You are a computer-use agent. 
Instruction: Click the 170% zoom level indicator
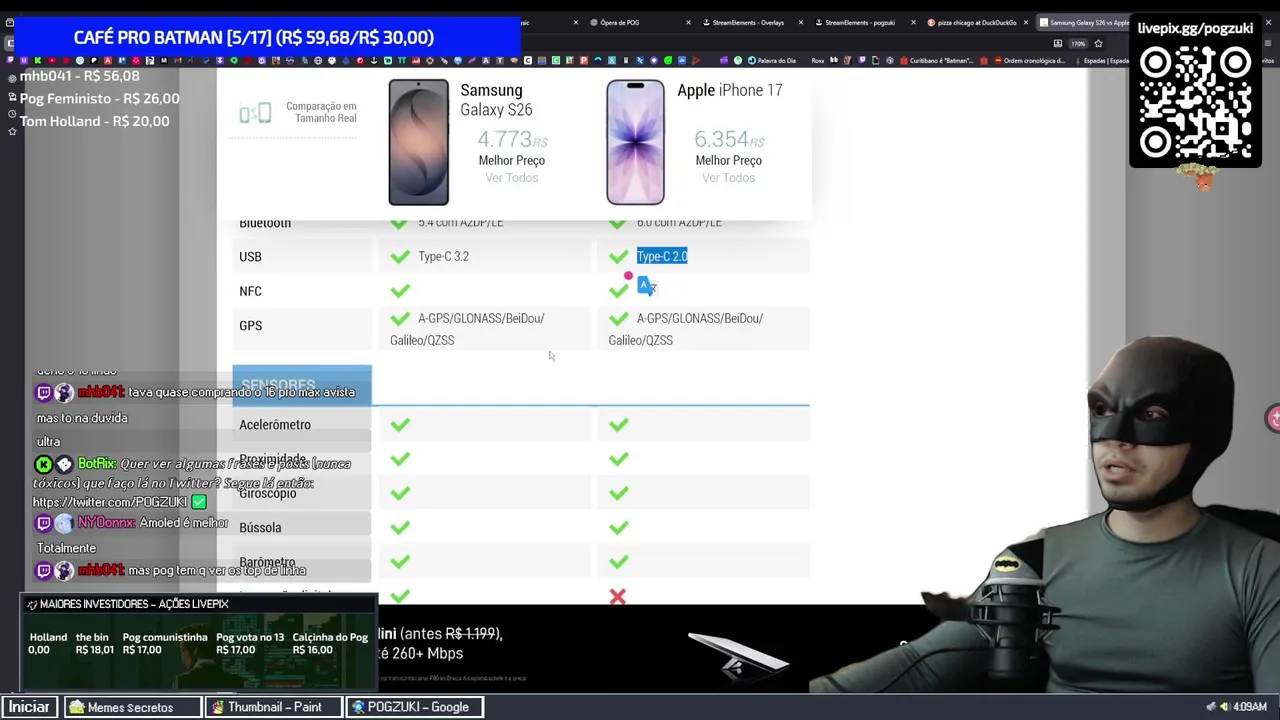(1078, 44)
